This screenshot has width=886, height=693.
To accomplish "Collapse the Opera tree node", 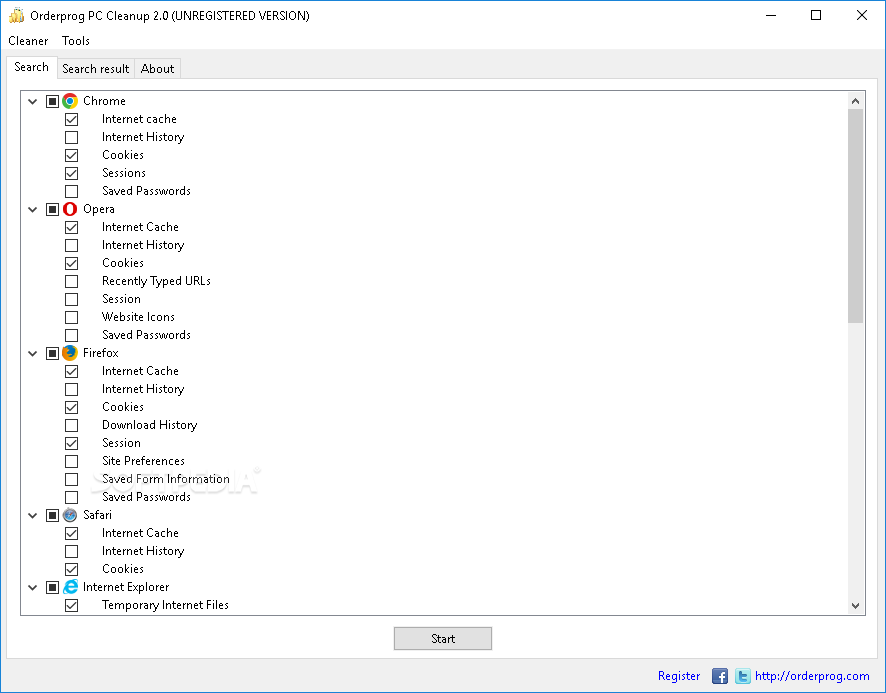I will click(x=33, y=210).
